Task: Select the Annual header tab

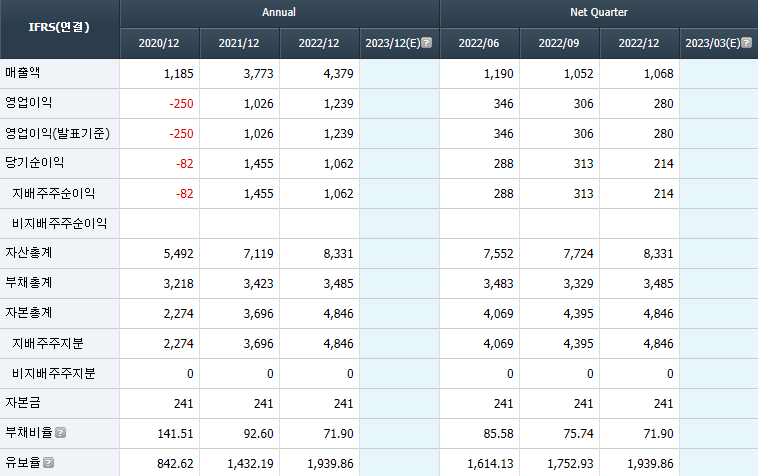Action: click(279, 13)
